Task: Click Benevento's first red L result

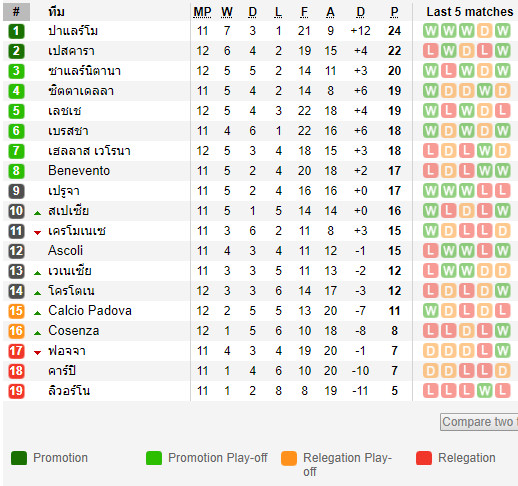Action: [x=431, y=171]
